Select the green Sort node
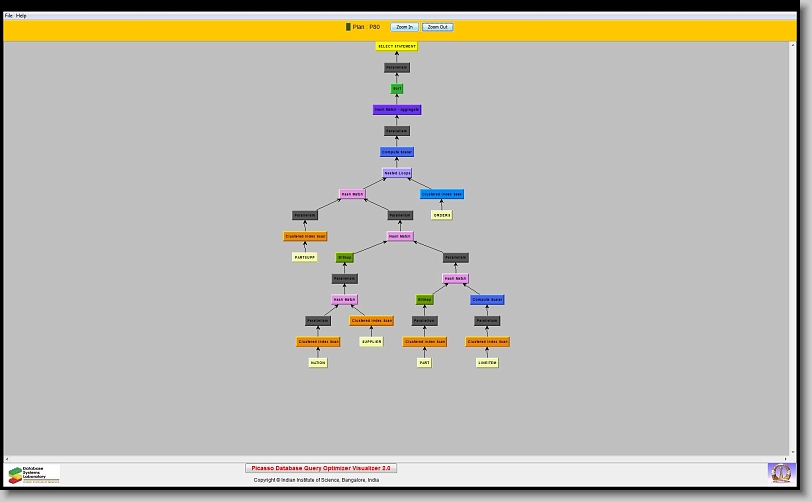 click(x=397, y=89)
